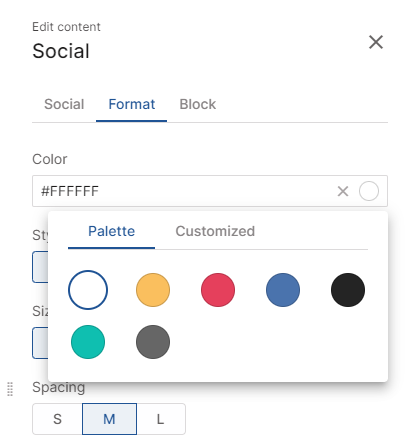Choose the yellow-orange palette swatch

tap(153, 290)
